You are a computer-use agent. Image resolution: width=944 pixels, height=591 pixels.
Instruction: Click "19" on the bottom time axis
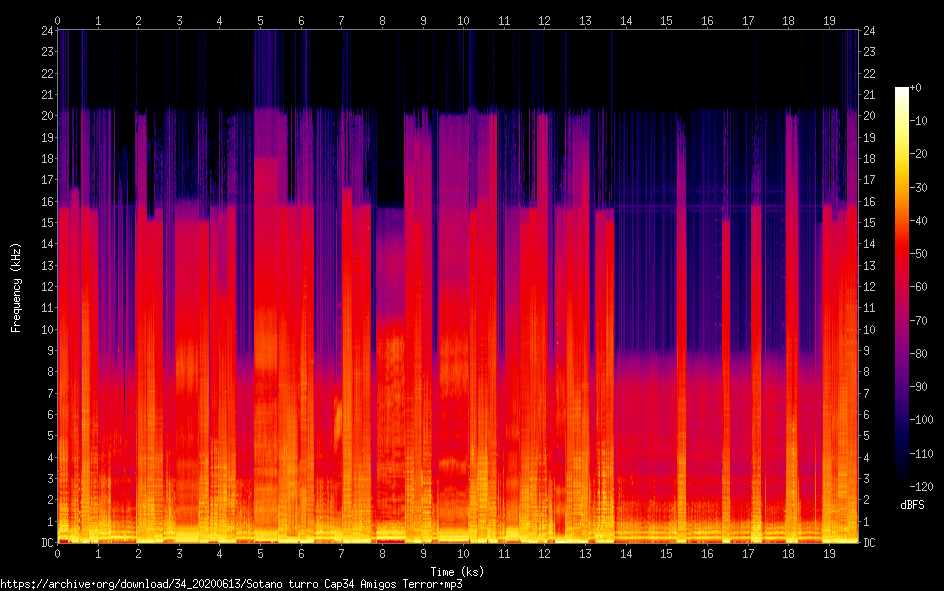click(x=829, y=554)
